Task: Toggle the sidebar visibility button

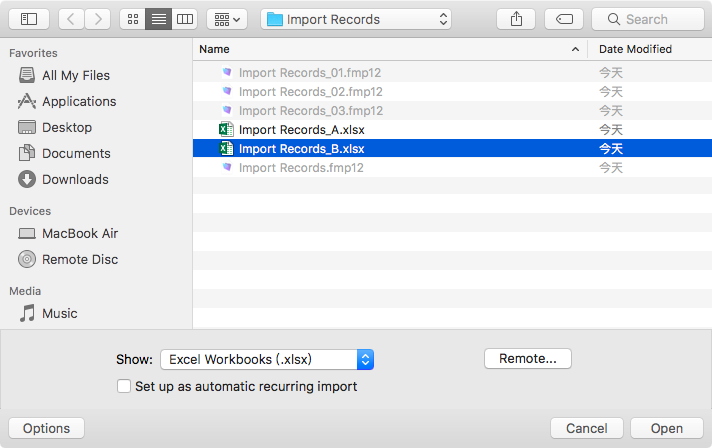Action: (29, 19)
